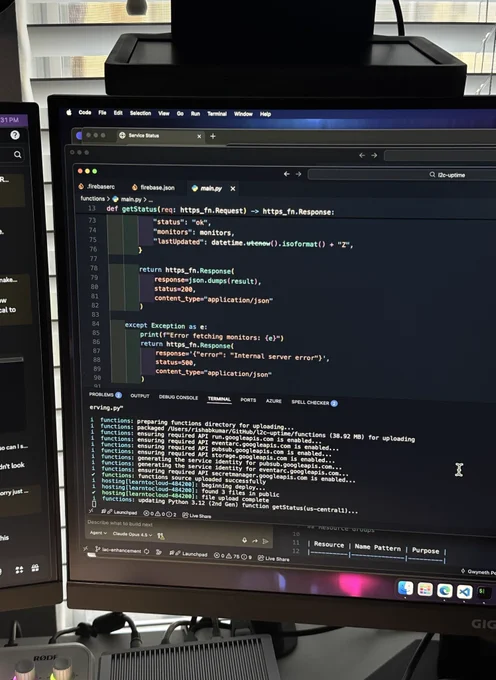Click the iac-enhancement git branch
This screenshot has width=496, height=680.
[x=118, y=551]
